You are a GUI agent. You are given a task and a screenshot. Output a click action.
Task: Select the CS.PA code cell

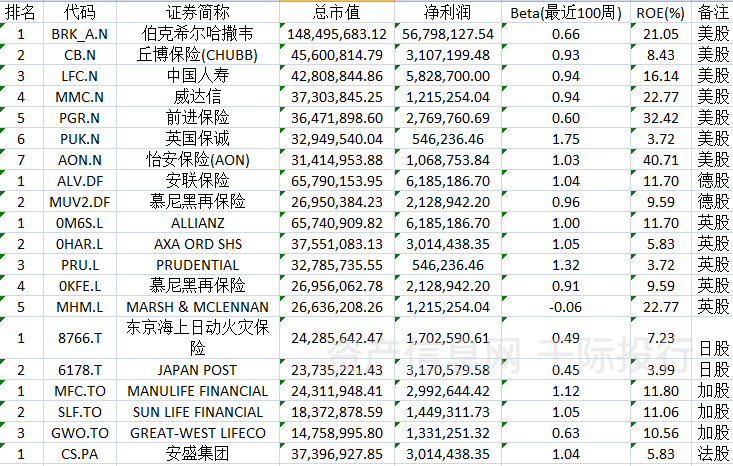(79, 454)
